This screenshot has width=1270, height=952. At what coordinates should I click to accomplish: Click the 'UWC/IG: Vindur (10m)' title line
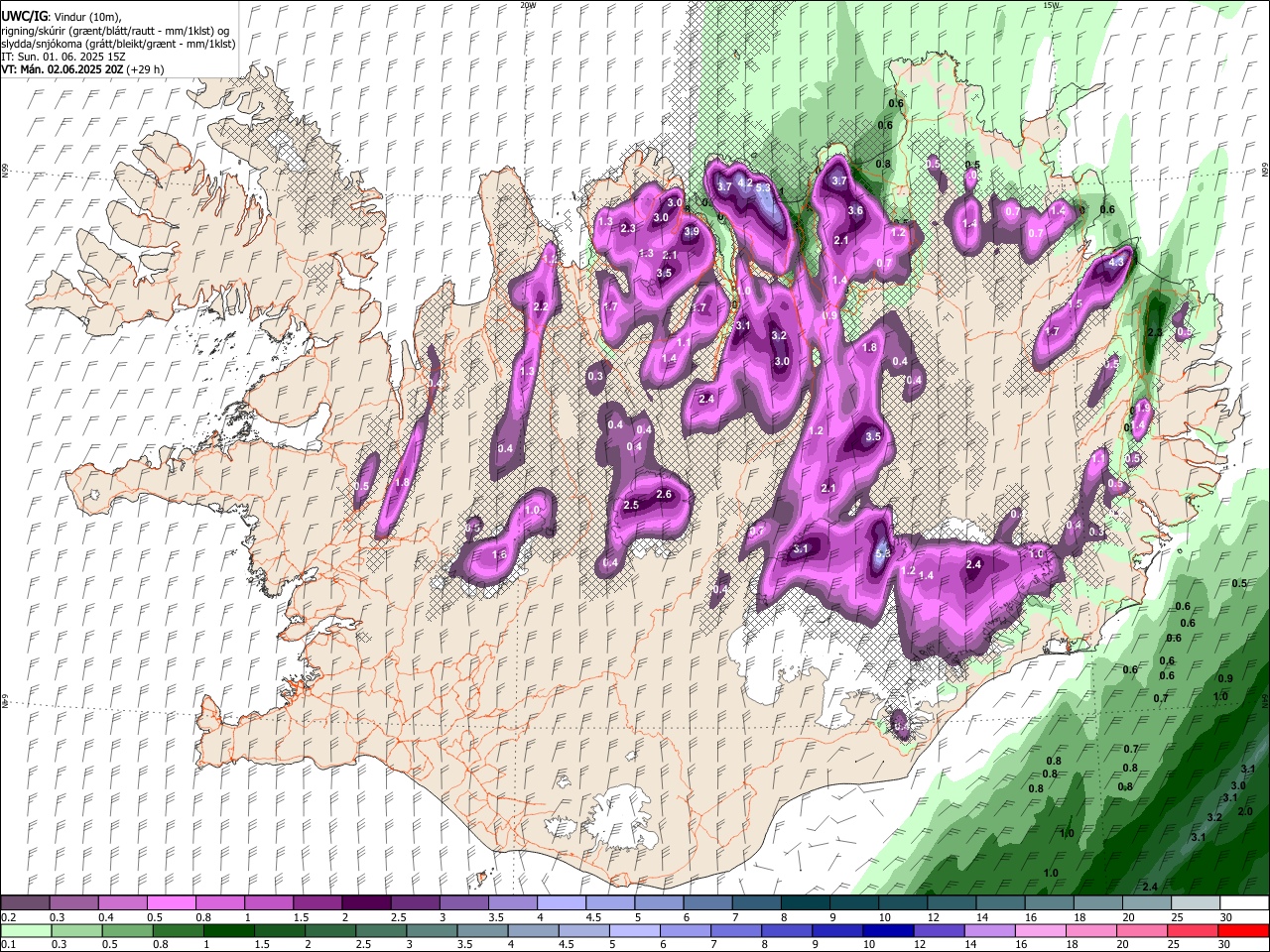click(x=61, y=17)
